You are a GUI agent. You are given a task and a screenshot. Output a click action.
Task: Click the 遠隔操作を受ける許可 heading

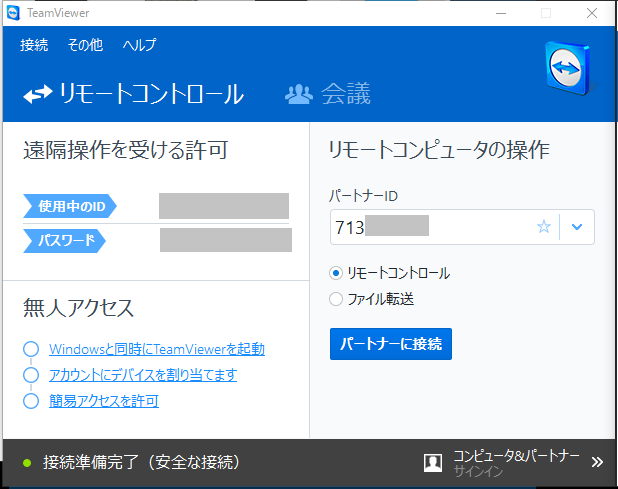(126, 150)
